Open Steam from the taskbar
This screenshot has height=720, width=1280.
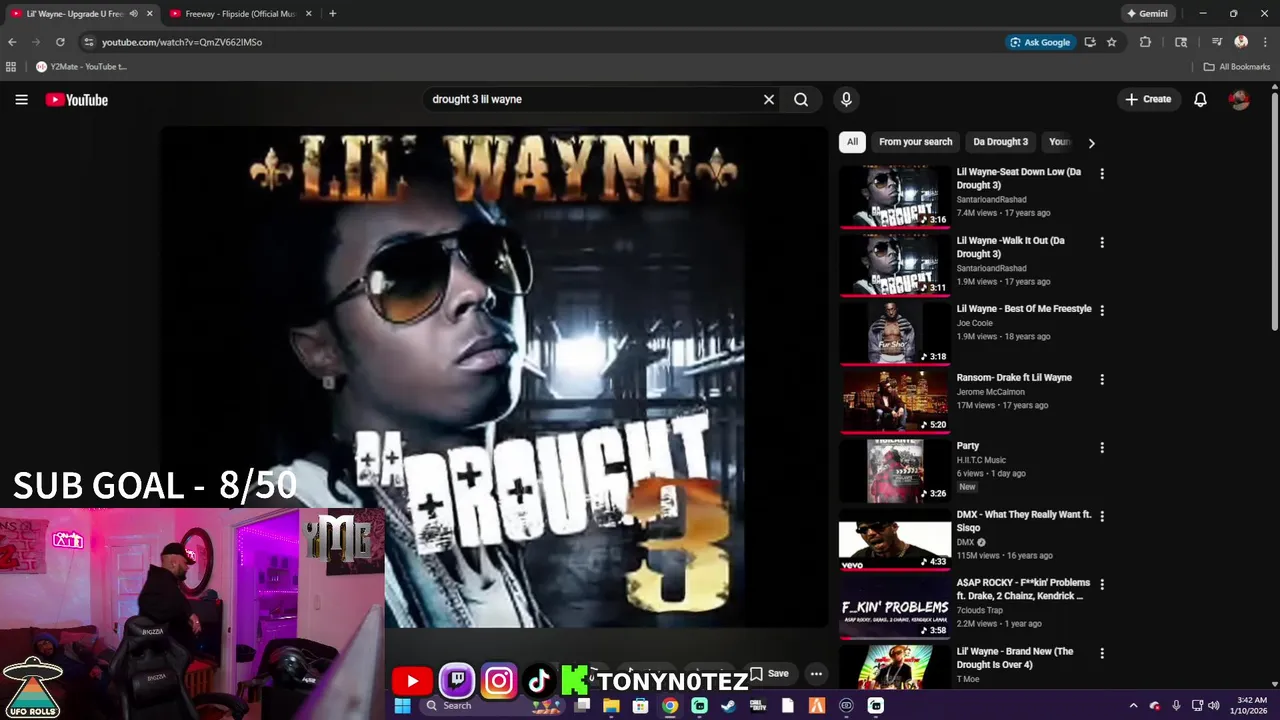click(x=727, y=706)
